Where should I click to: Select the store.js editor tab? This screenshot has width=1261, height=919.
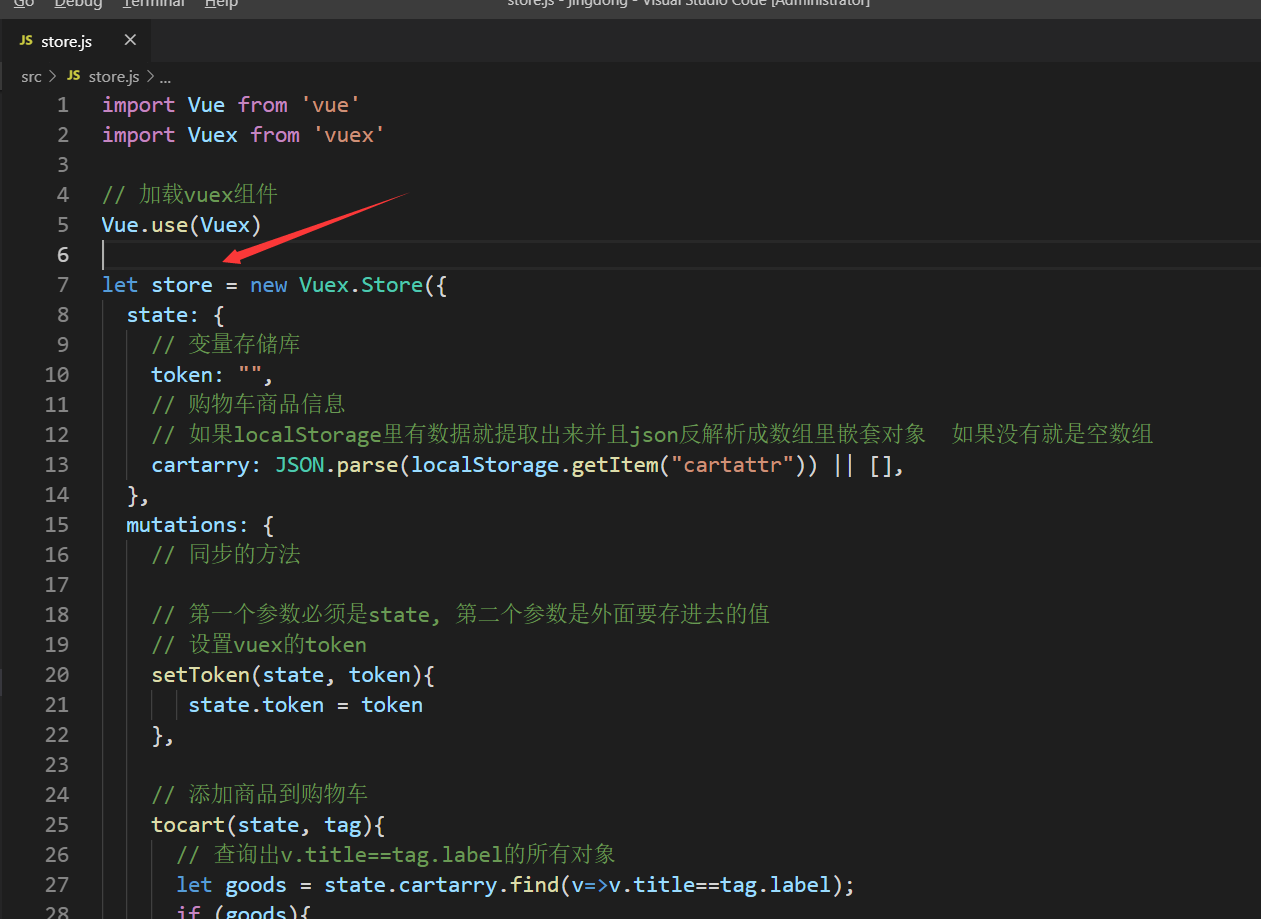76,41
